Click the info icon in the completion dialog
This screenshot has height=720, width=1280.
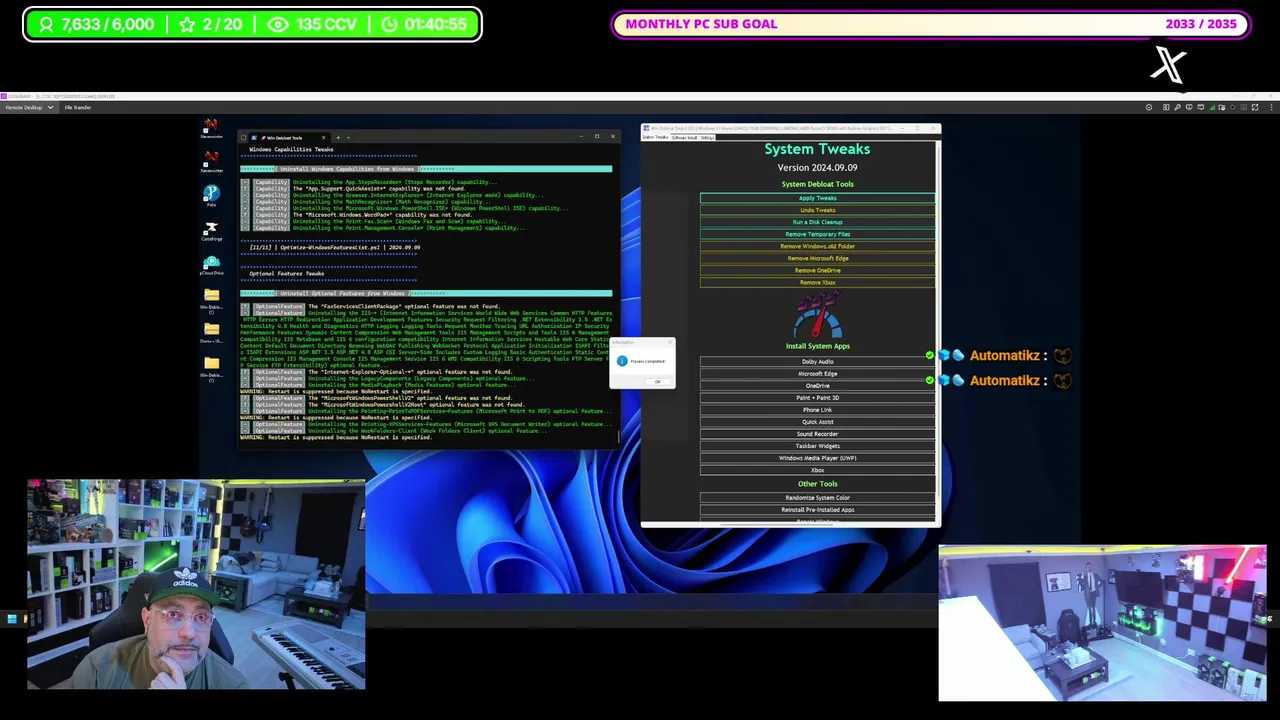click(622, 361)
